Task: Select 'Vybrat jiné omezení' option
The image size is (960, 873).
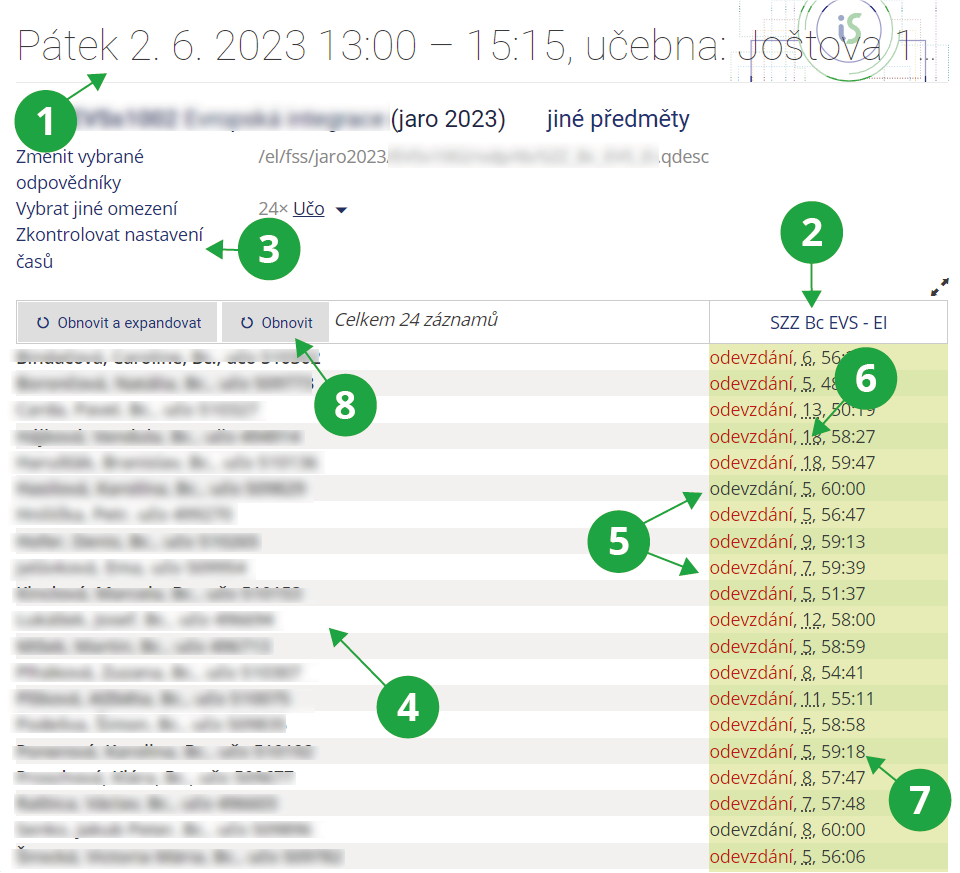Action: tap(96, 209)
